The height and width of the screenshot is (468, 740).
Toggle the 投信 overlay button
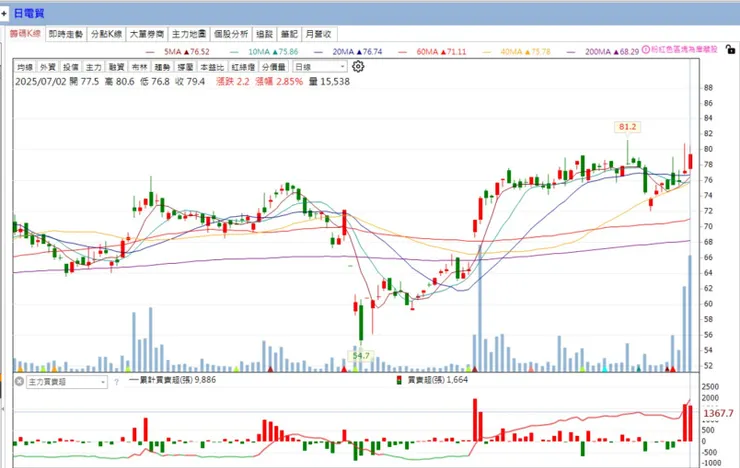[71, 67]
